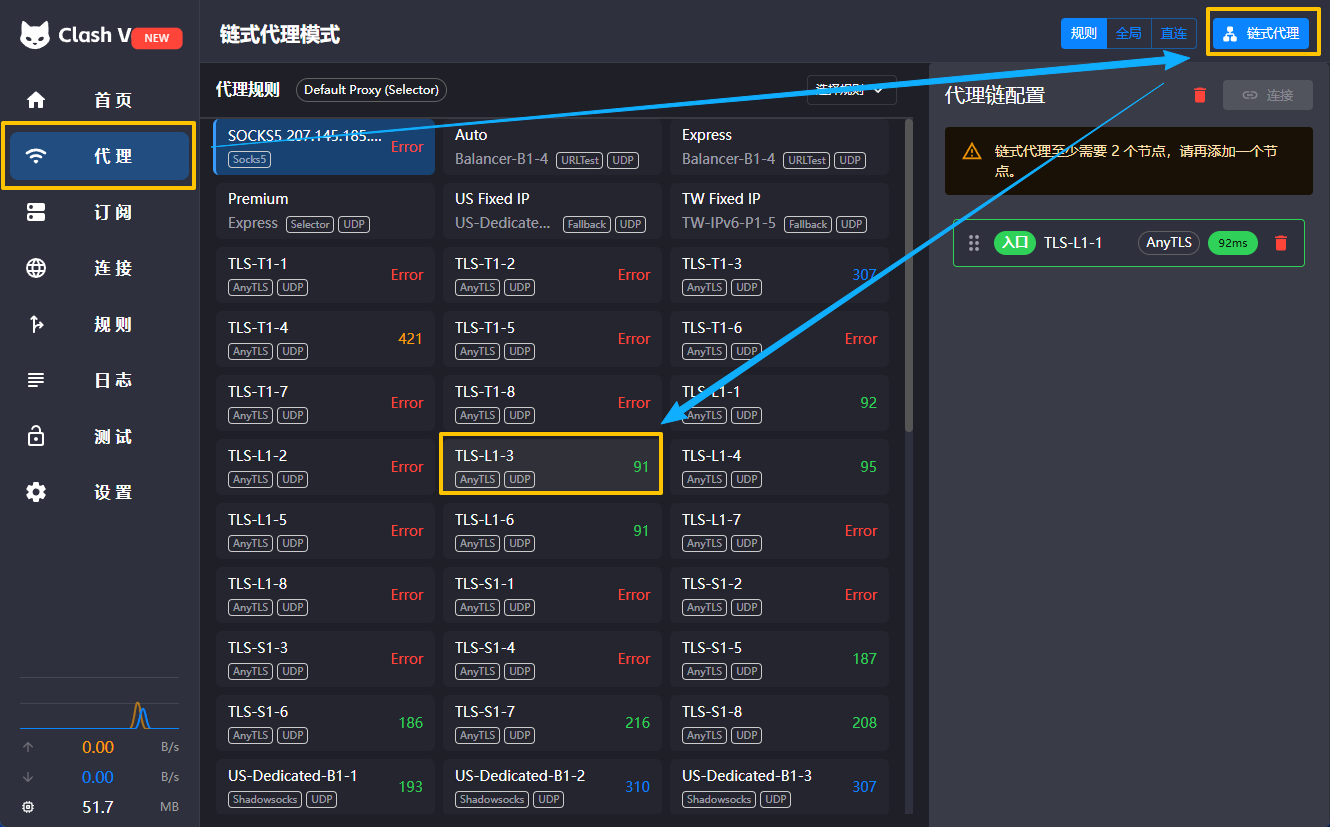Click the chain icon on 链式代理 button

click(1230, 34)
